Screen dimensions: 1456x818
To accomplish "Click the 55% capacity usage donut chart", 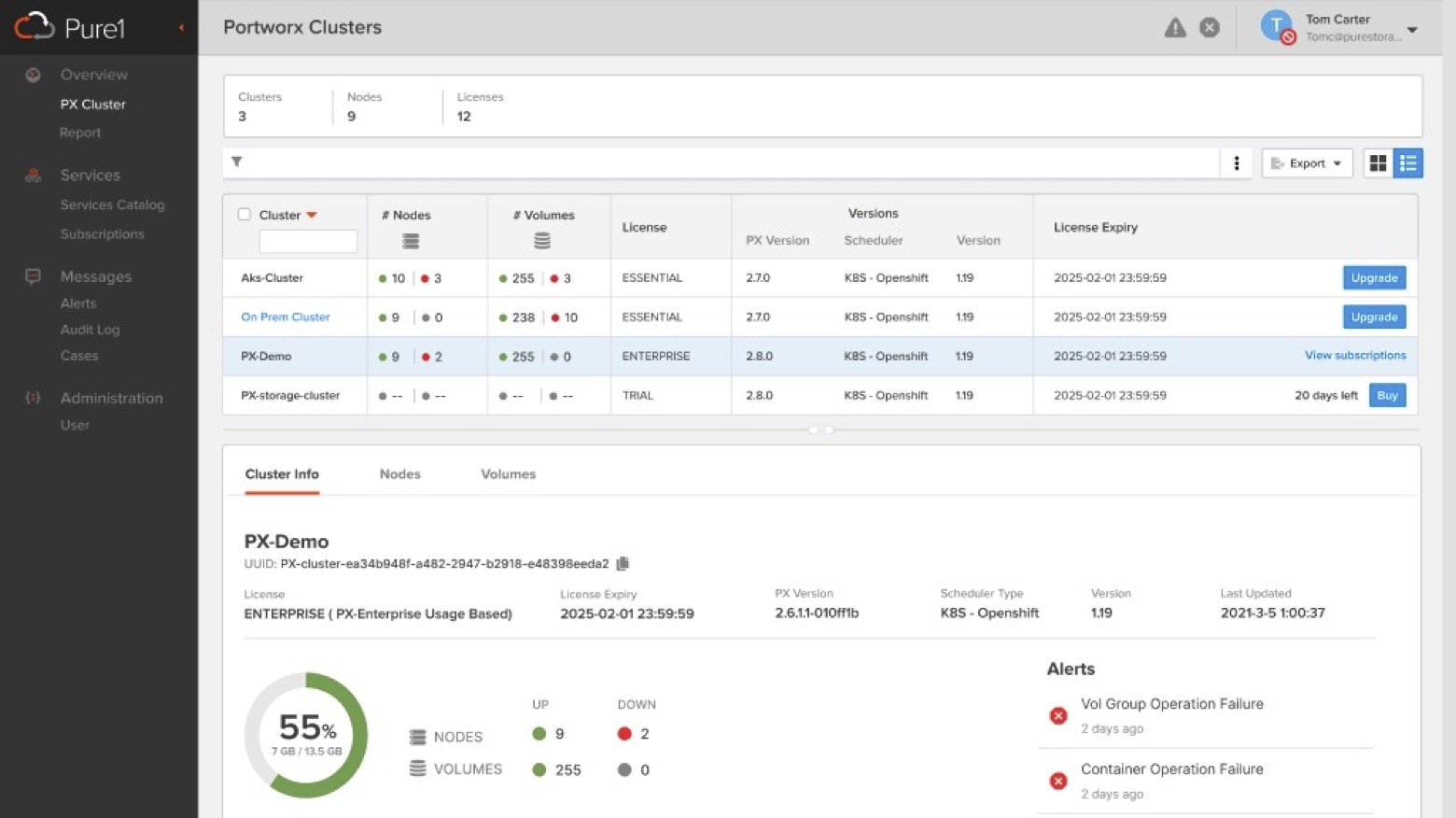I will tap(306, 736).
